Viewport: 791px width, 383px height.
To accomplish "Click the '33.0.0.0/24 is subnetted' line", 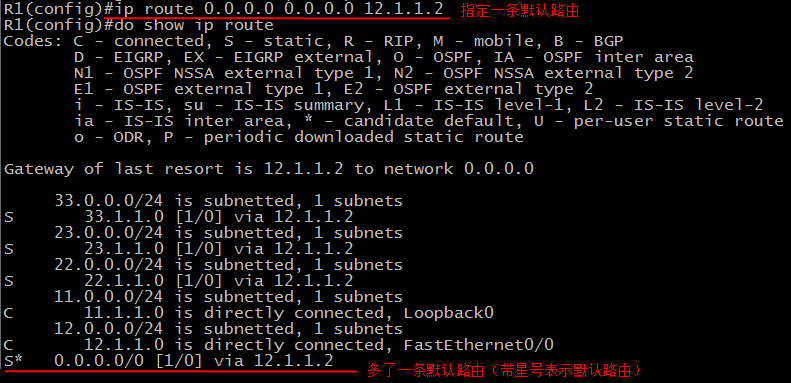I will pyautogui.click(x=228, y=201).
